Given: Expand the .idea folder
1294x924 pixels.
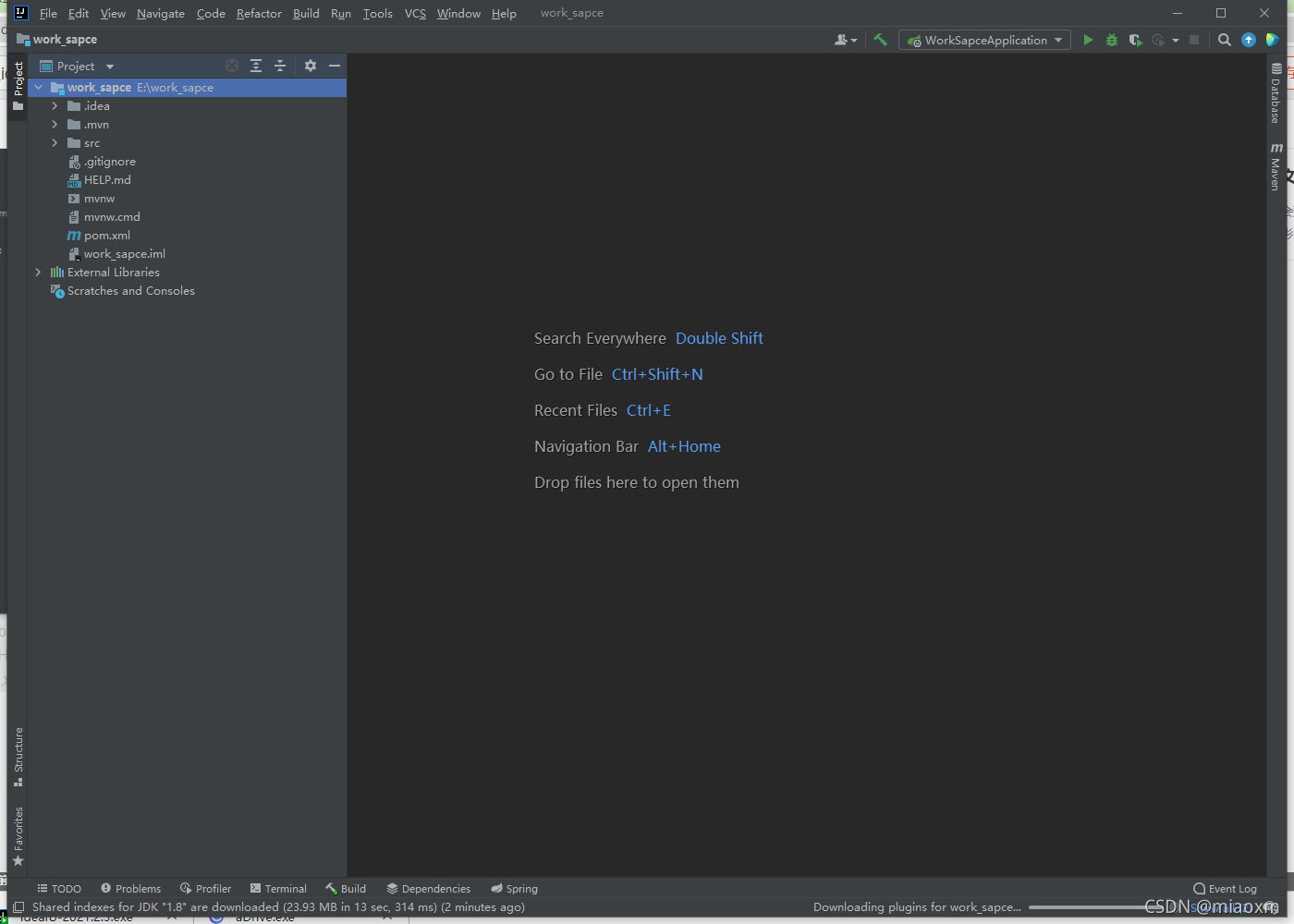Looking at the screenshot, I should click(55, 106).
